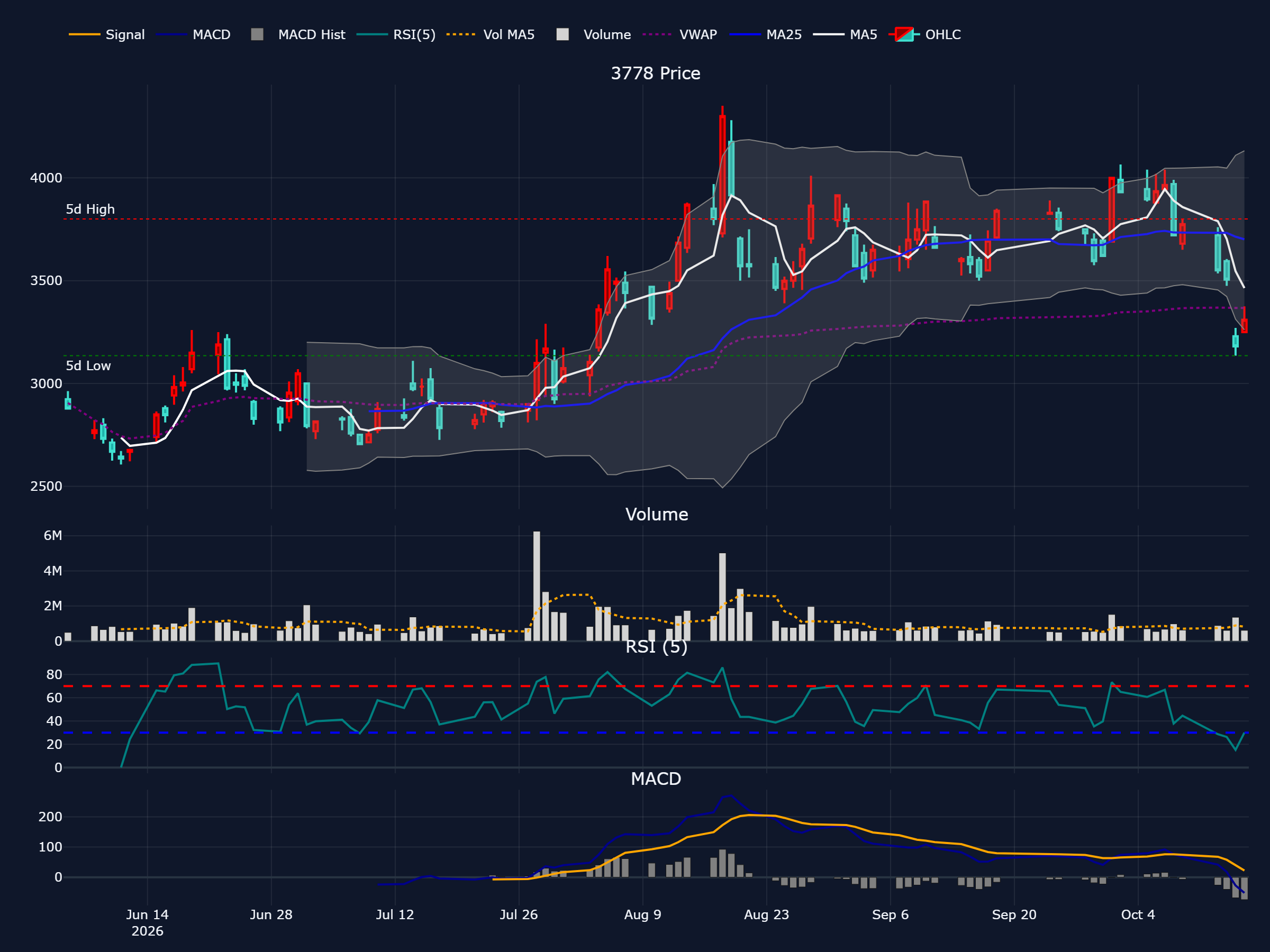Click the 'Jul 12' x-axis label
1270x952 pixels.
coord(395,914)
